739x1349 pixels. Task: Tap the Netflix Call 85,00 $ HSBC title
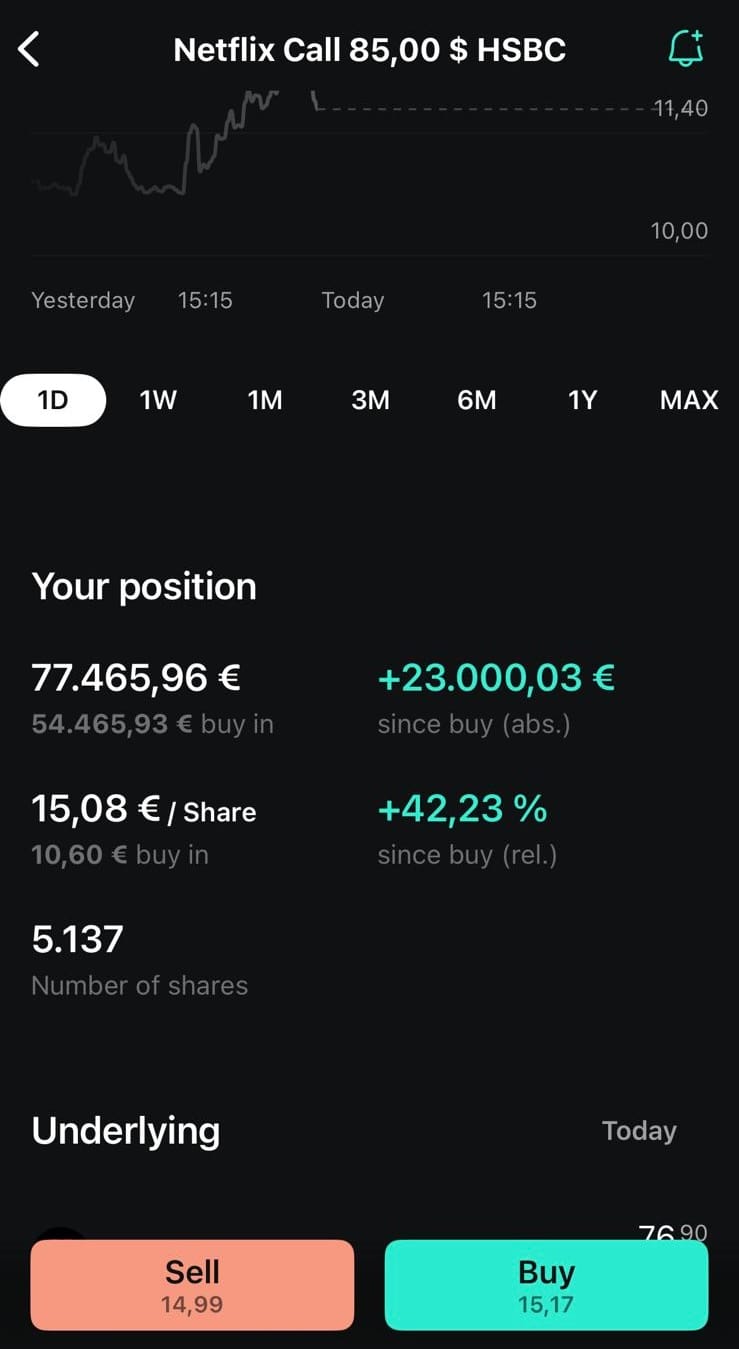point(370,49)
